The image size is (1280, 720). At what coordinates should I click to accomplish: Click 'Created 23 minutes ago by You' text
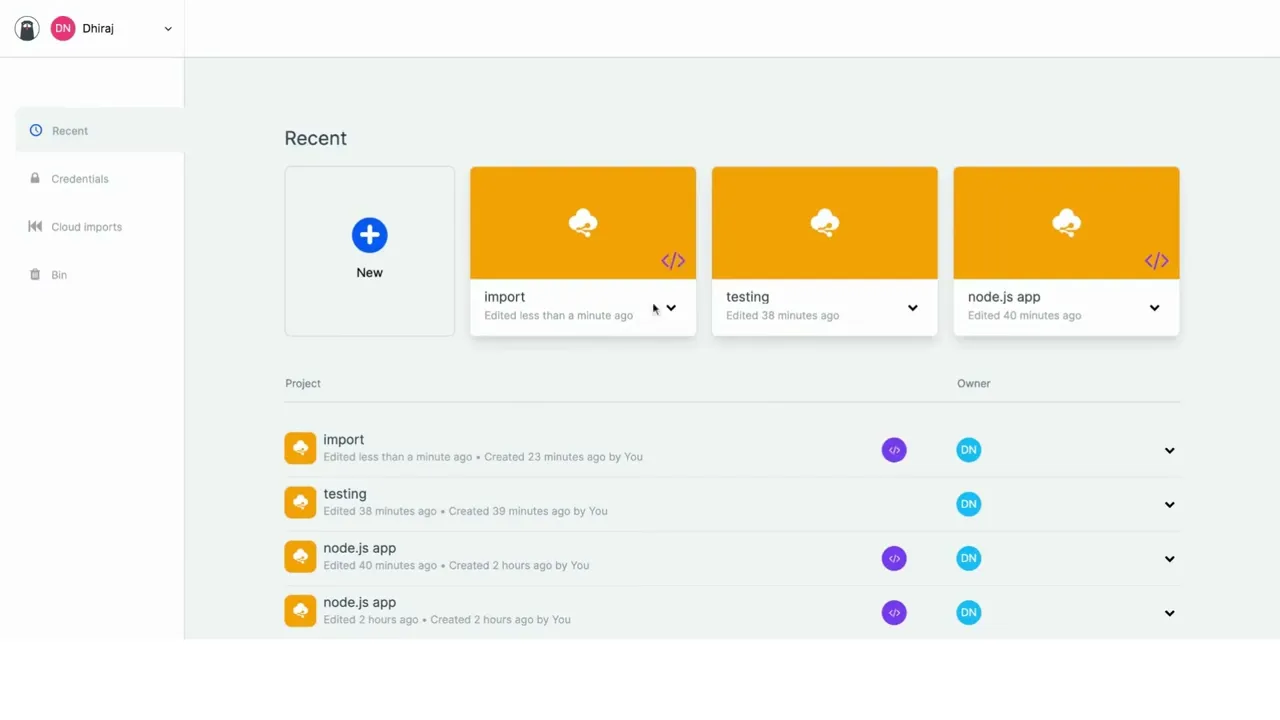(x=564, y=457)
